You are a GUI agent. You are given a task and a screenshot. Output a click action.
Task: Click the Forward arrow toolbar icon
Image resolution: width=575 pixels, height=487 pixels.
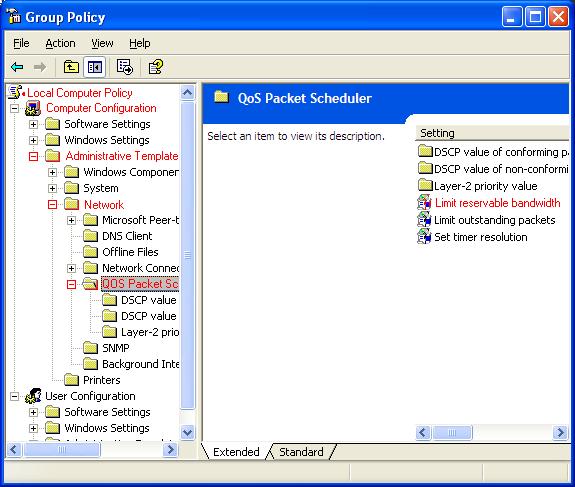[40, 67]
